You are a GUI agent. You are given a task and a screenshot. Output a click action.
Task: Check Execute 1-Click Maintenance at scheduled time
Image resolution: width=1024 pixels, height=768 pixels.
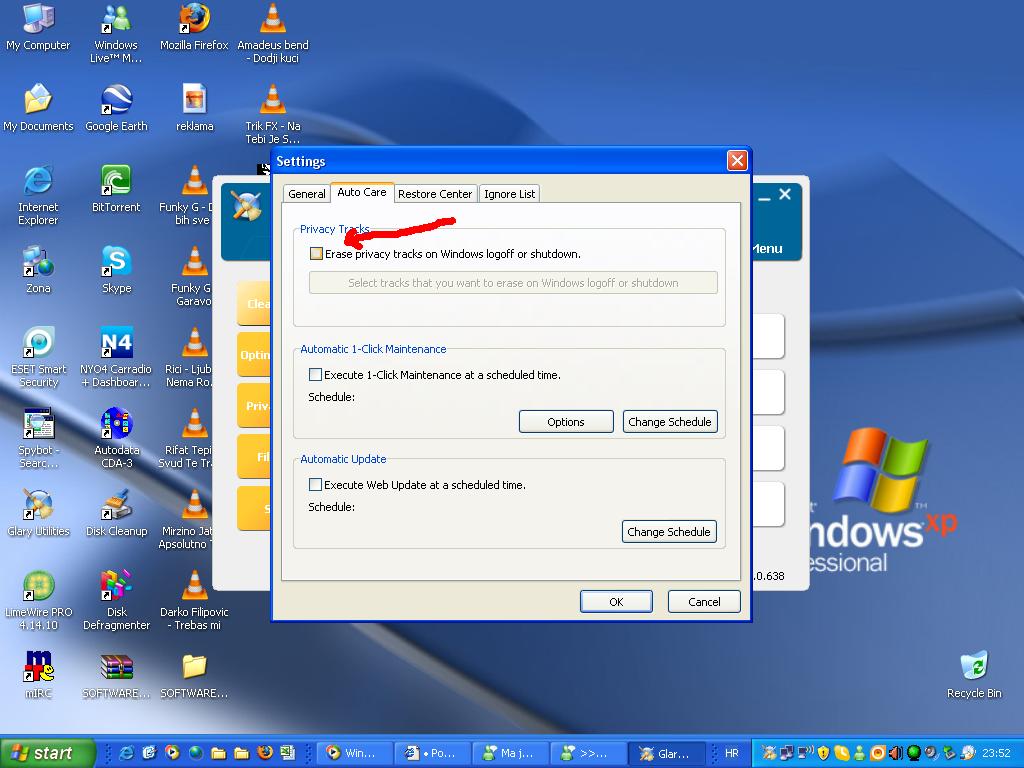[x=316, y=375]
